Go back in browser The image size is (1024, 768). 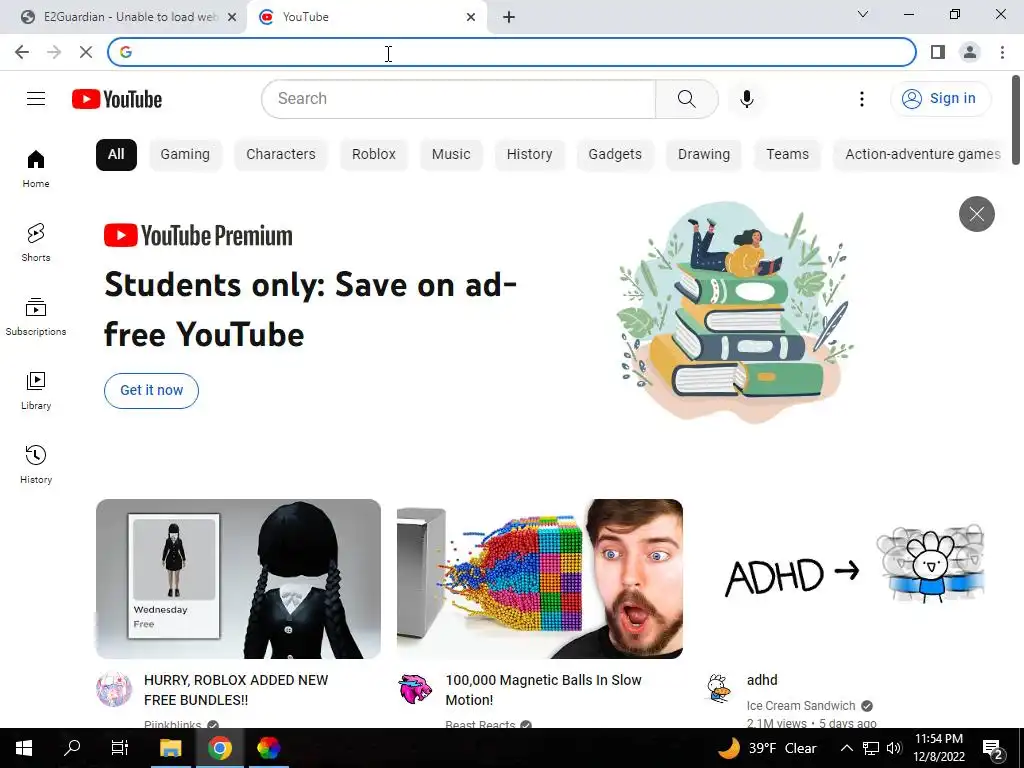(22, 52)
